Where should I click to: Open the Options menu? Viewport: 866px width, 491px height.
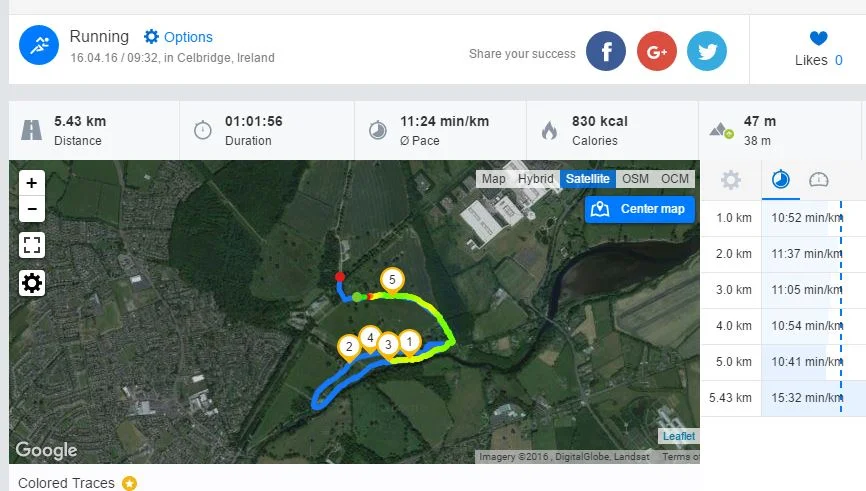point(178,37)
